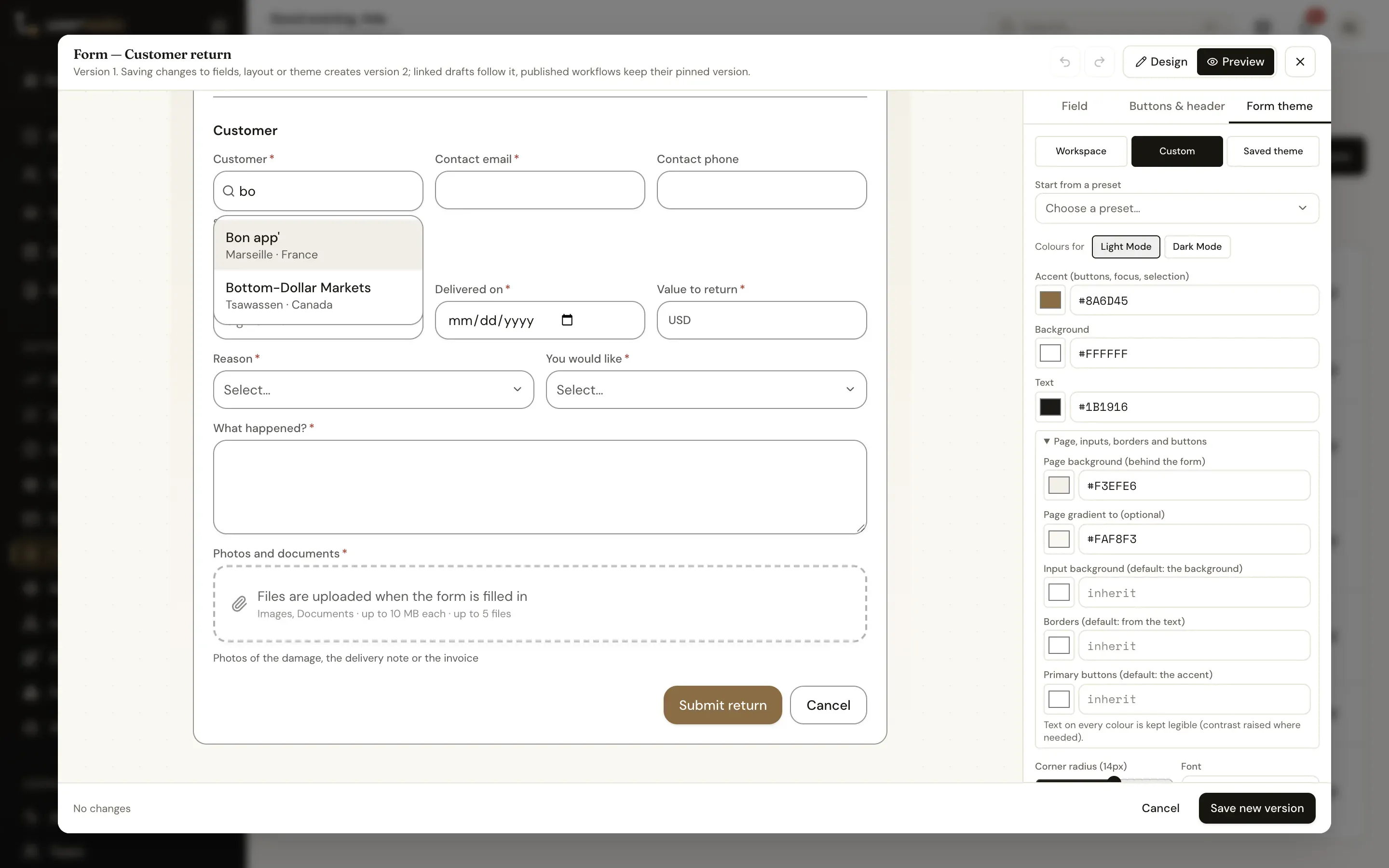
Task: Open the Buttons & header tab
Action: [x=1177, y=106]
